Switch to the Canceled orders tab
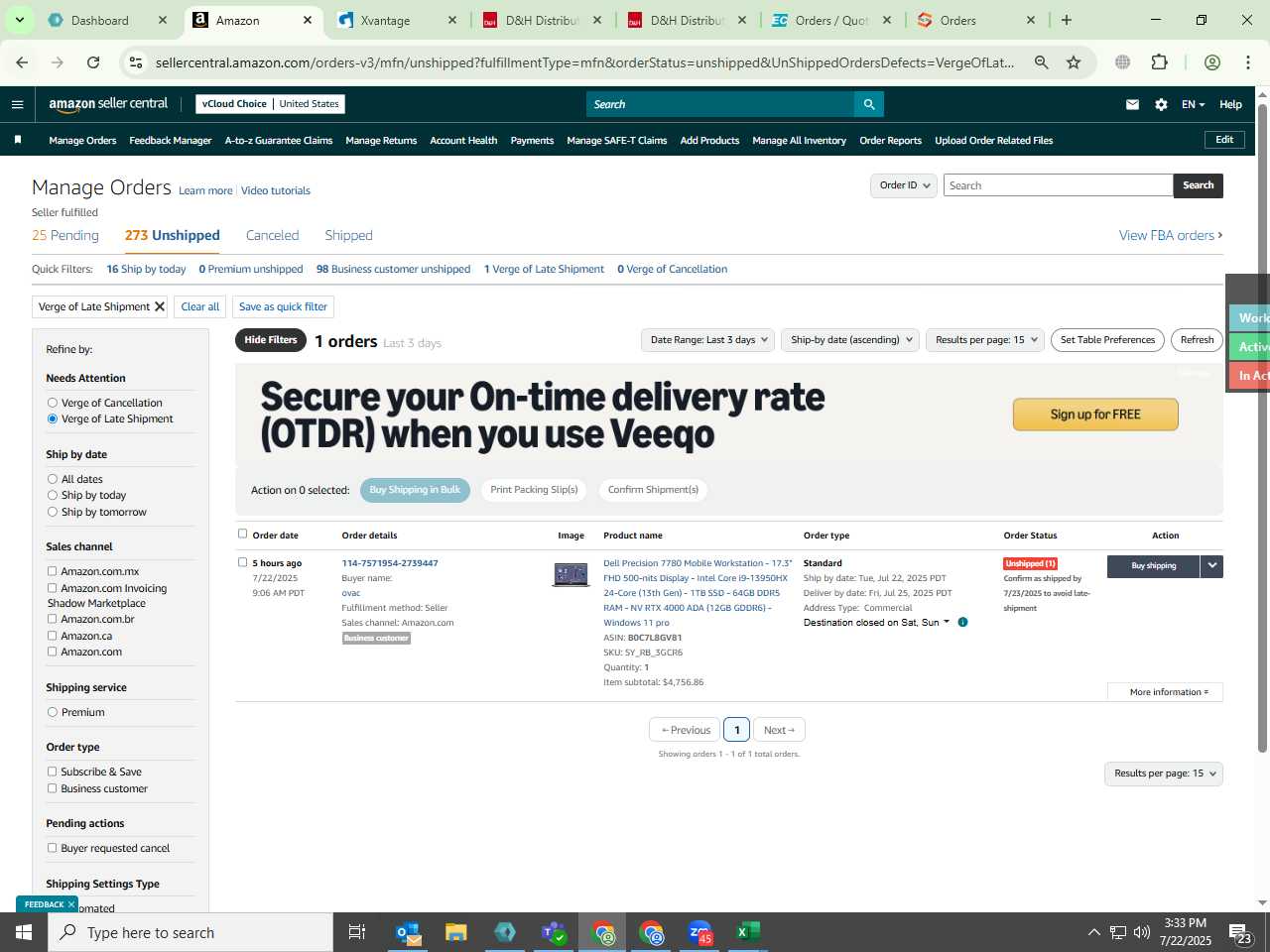Screen dimensions: 1270x952 pyautogui.click(x=272, y=235)
